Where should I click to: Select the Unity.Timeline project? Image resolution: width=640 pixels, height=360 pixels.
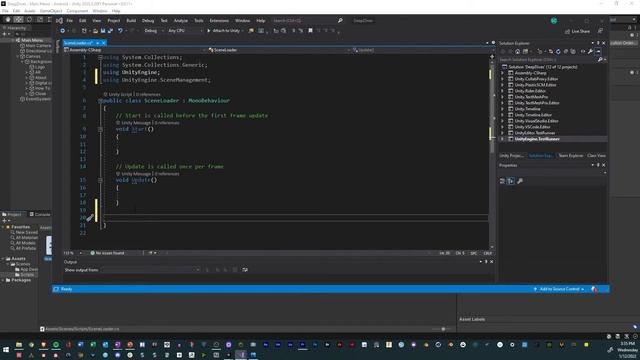(x=527, y=109)
